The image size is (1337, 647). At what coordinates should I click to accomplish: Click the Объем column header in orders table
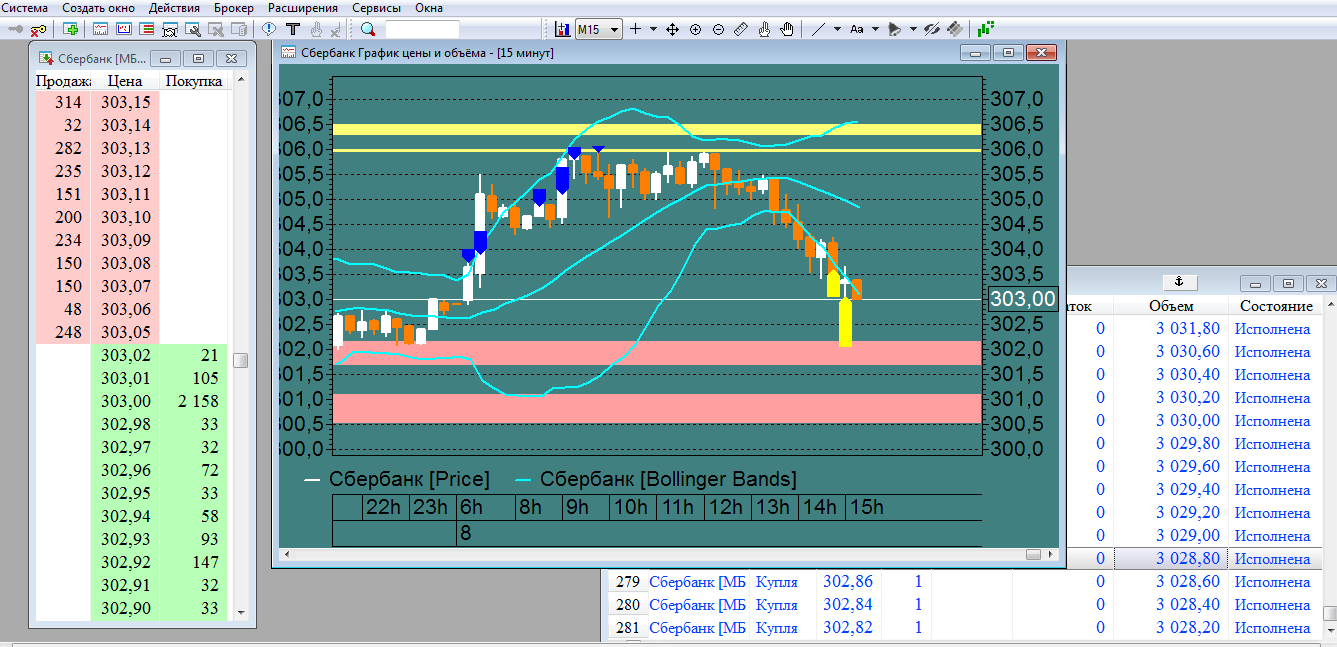(1171, 306)
